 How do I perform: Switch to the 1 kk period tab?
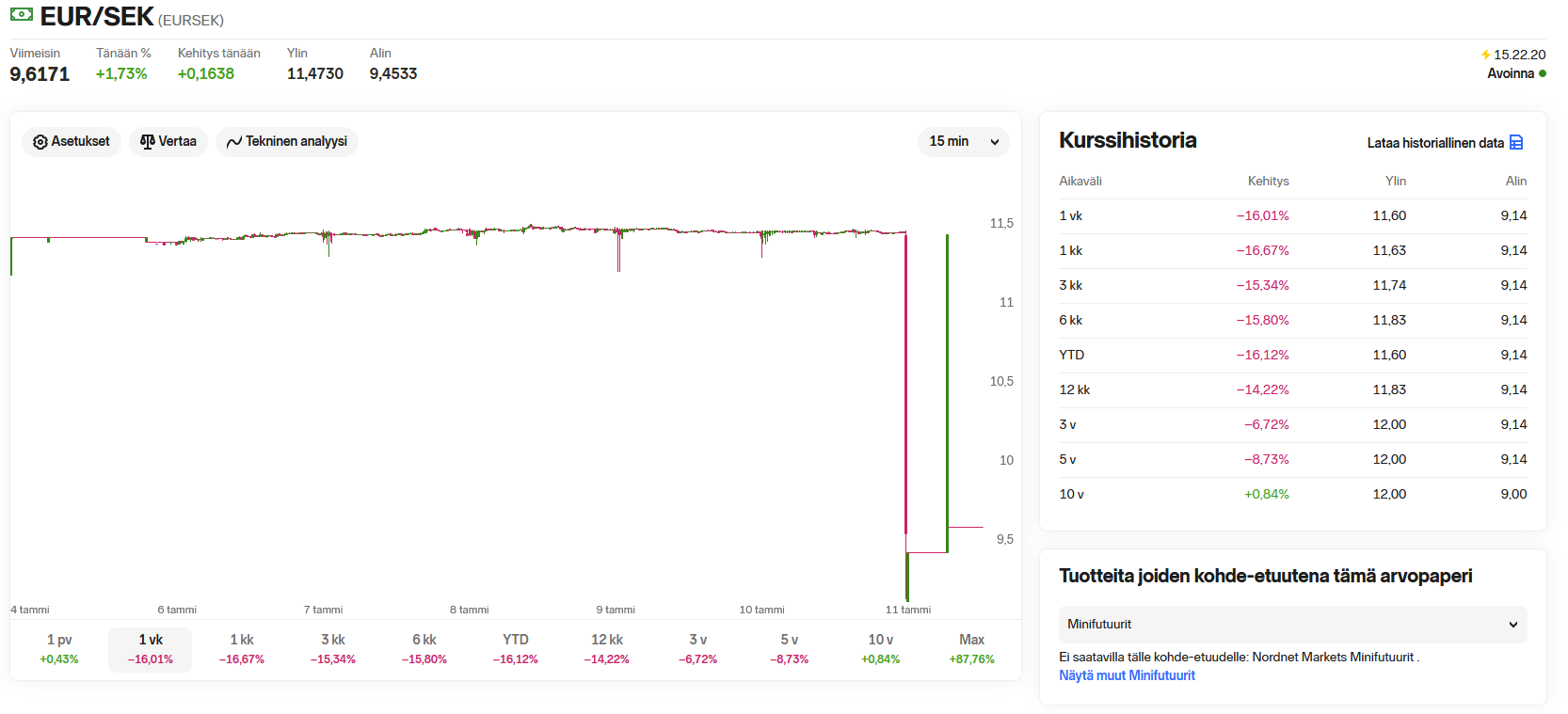click(x=242, y=649)
